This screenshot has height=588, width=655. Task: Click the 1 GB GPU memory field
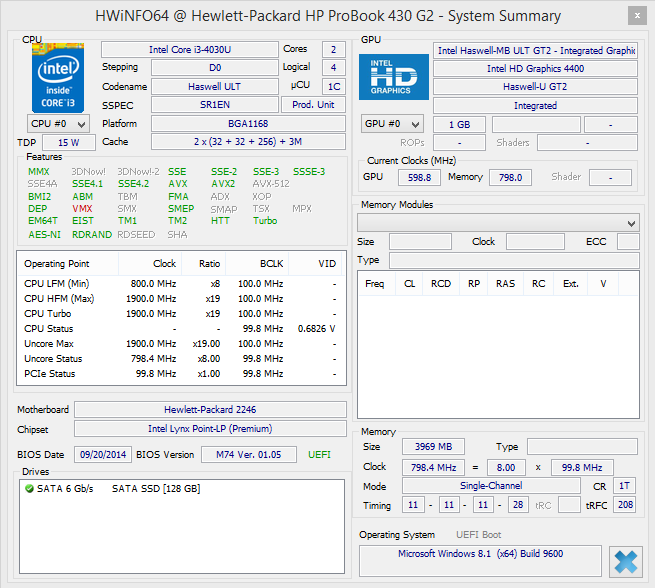tap(460, 124)
